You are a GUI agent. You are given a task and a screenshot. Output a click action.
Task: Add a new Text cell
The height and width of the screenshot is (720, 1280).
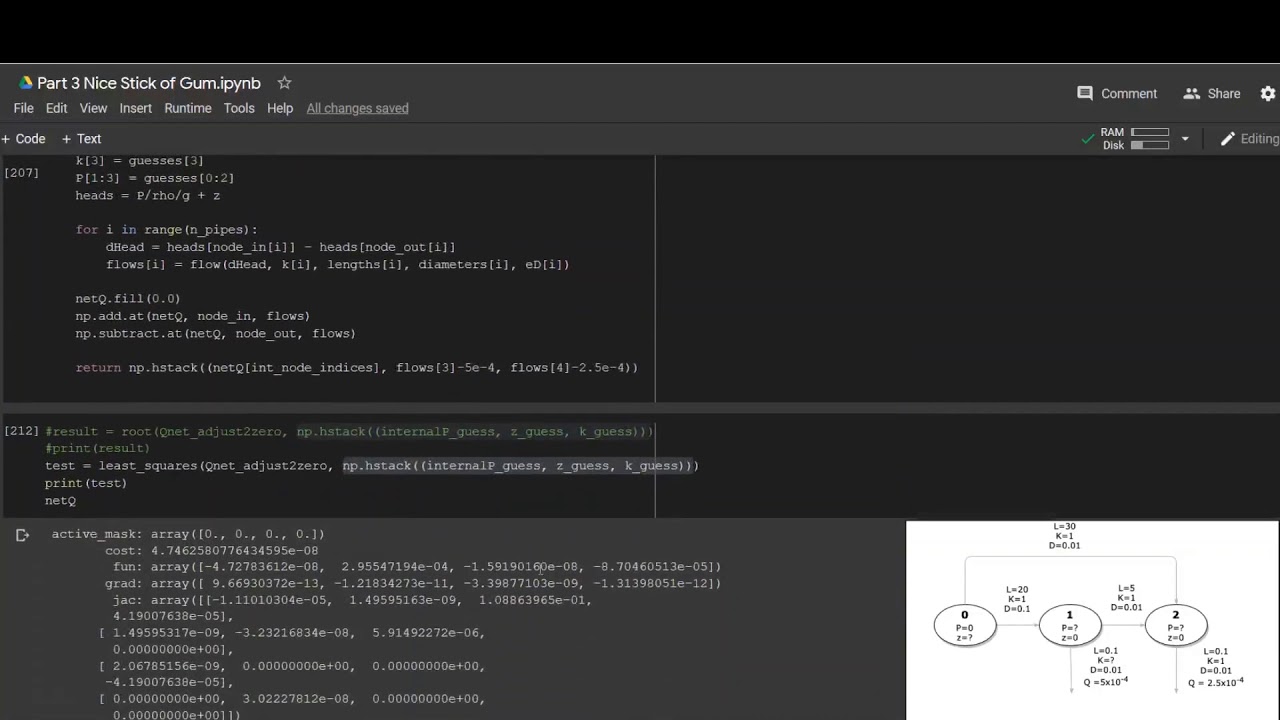click(x=81, y=139)
